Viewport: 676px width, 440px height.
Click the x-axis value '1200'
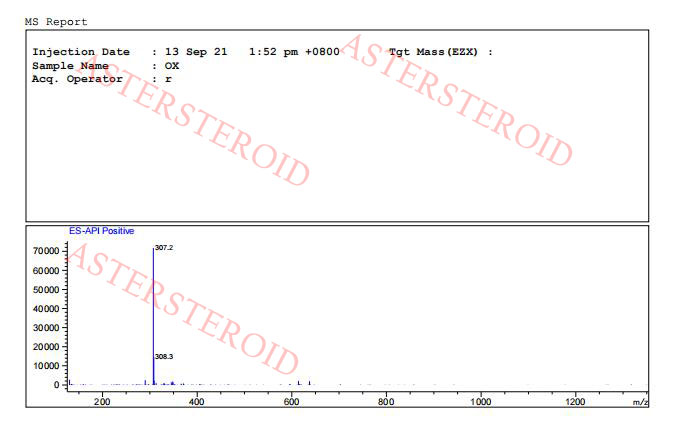575,402
